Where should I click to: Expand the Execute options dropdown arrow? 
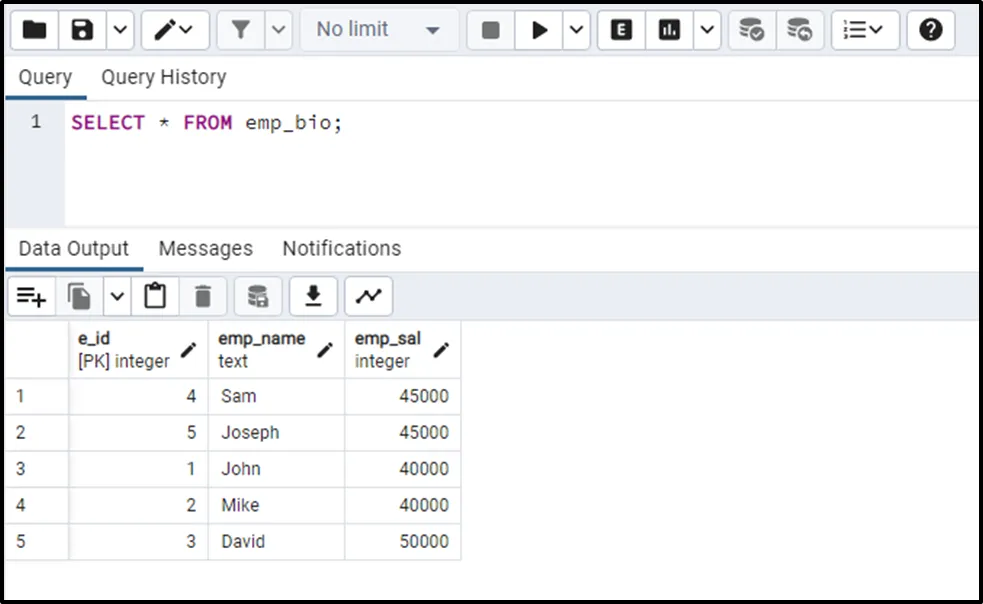tap(576, 30)
